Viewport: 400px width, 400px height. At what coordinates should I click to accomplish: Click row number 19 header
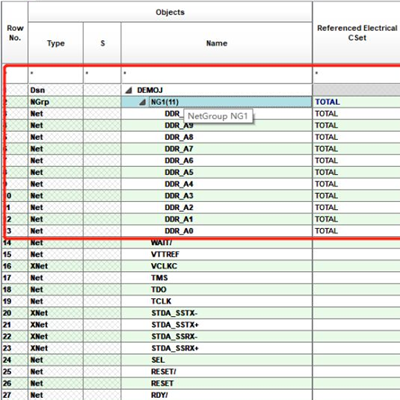[x=15, y=301]
